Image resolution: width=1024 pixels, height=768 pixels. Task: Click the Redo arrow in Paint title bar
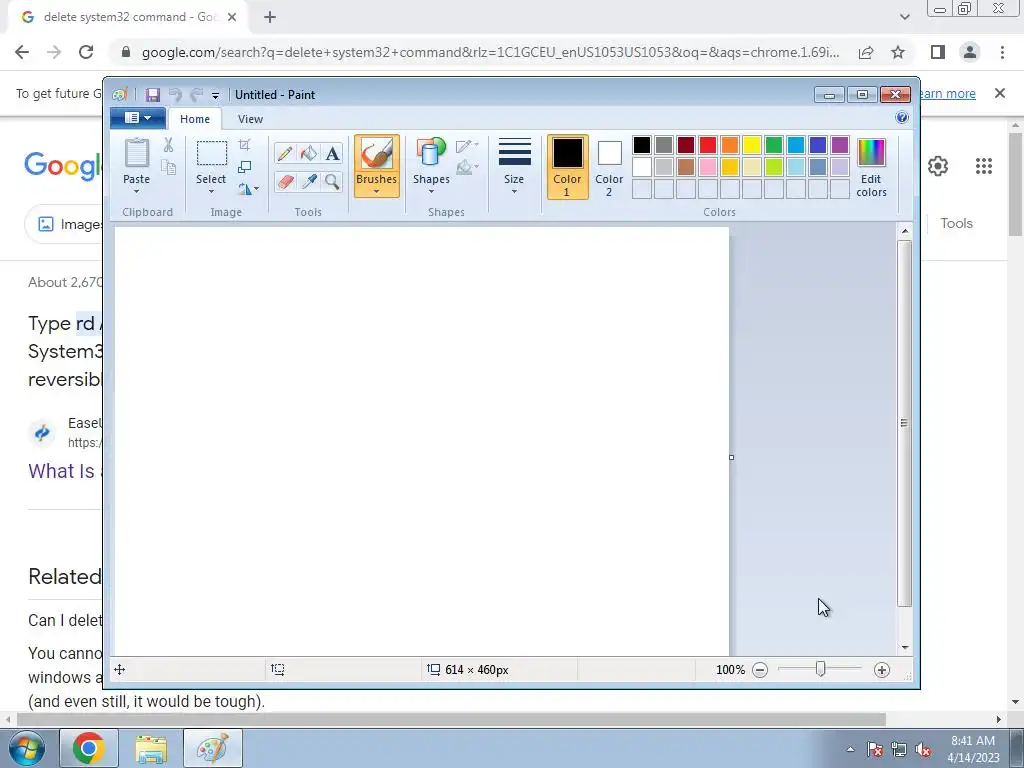point(196,95)
